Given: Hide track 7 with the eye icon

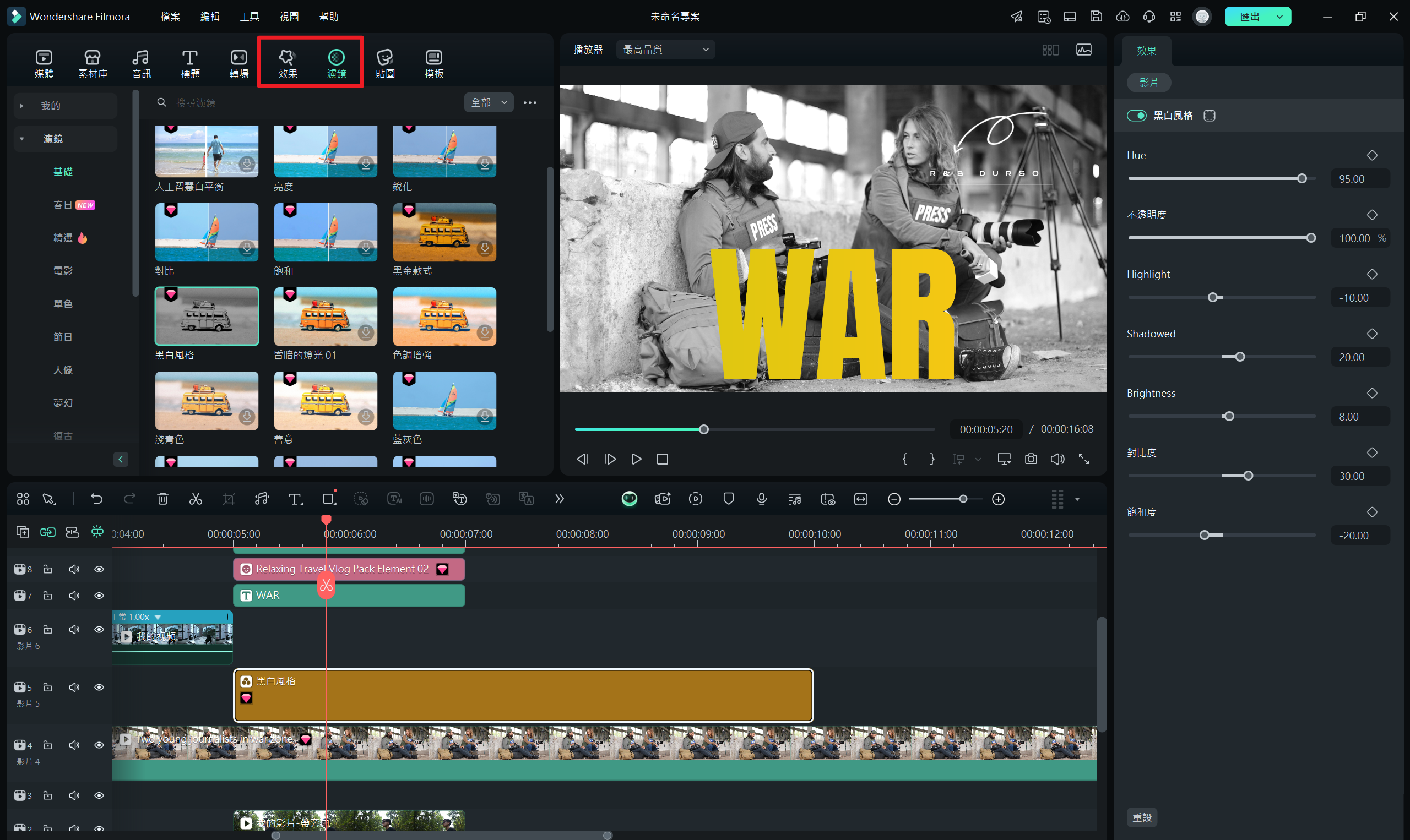Looking at the screenshot, I should (x=99, y=596).
